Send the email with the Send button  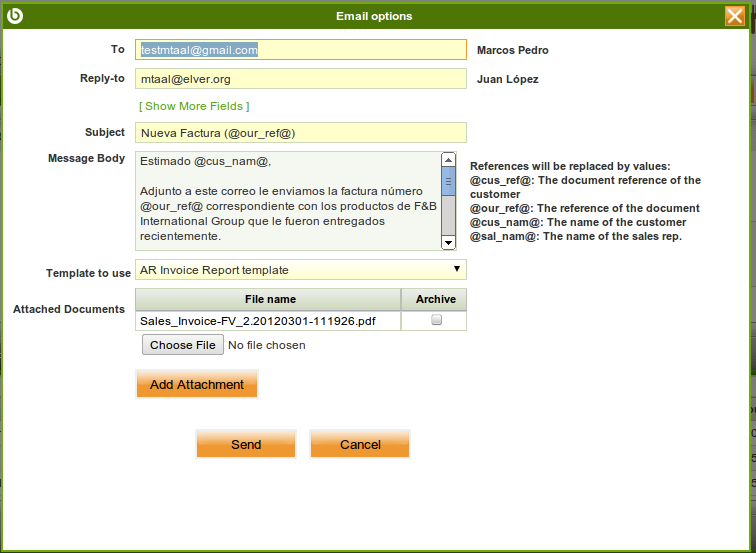[x=246, y=445]
